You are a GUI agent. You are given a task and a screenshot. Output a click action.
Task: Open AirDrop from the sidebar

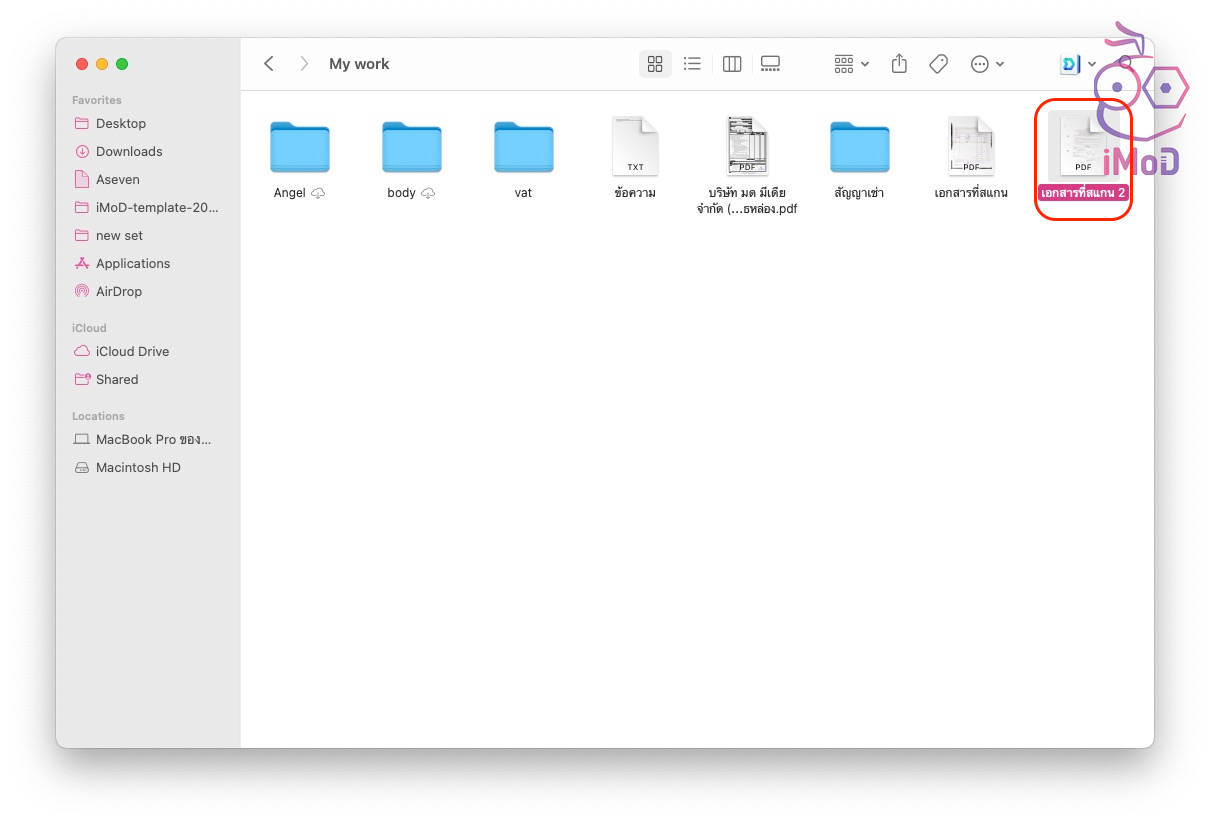118,292
